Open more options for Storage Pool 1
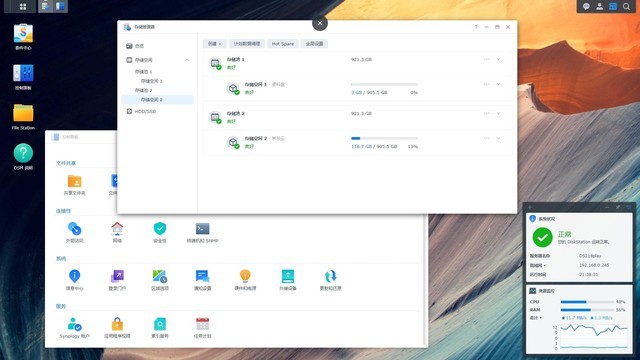 click(x=487, y=60)
